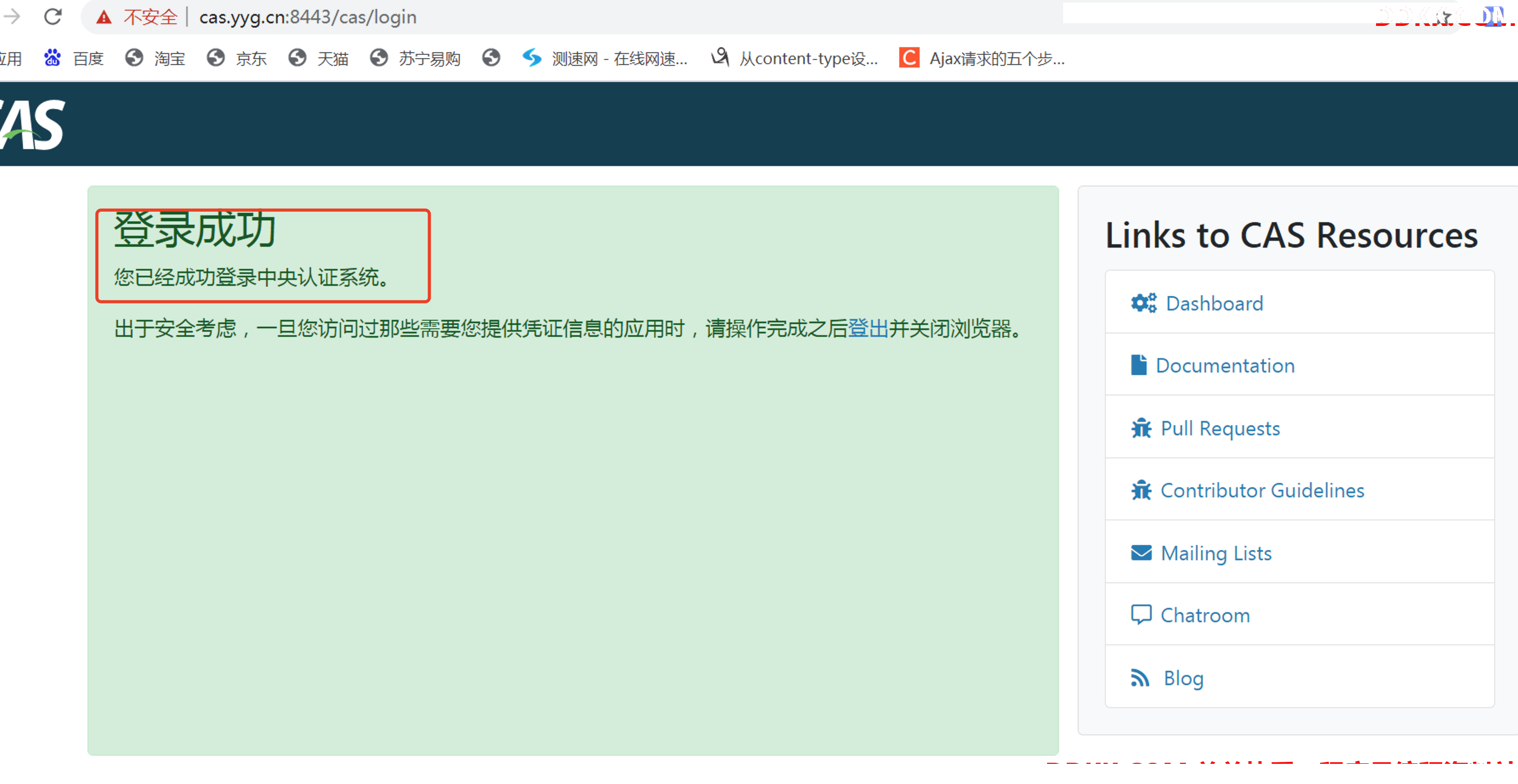Viewport: 1518px width, 784px height.
Task: Click the unlabeled globe bookmark icon
Action: click(491, 57)
